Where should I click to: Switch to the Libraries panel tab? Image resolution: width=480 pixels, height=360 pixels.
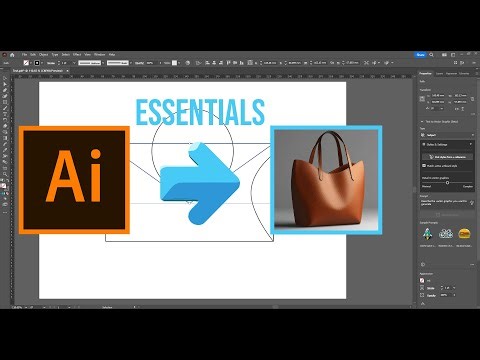click(464, 73)
